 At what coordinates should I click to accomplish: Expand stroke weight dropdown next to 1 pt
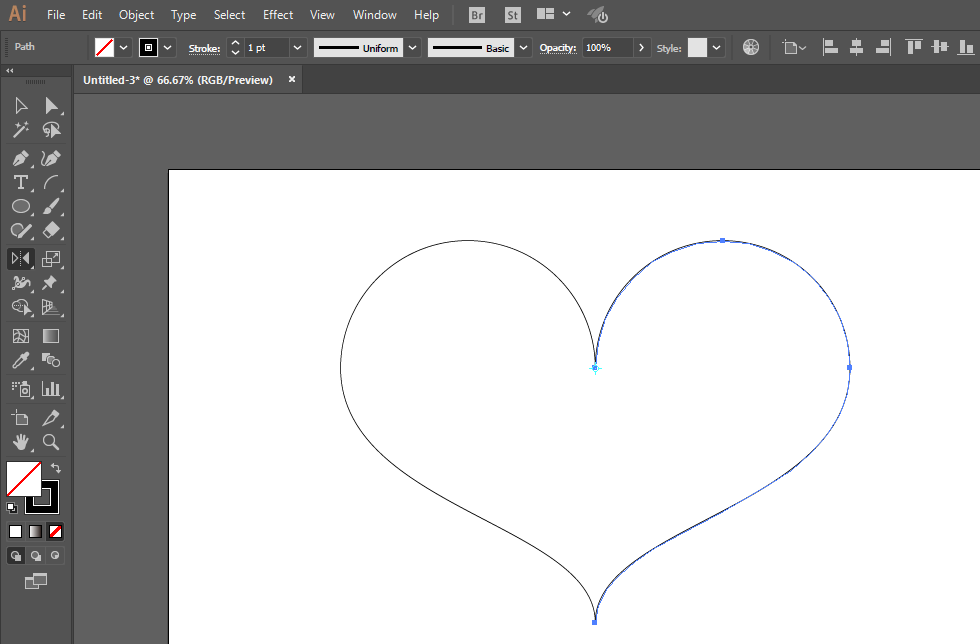tap(298, 48)
